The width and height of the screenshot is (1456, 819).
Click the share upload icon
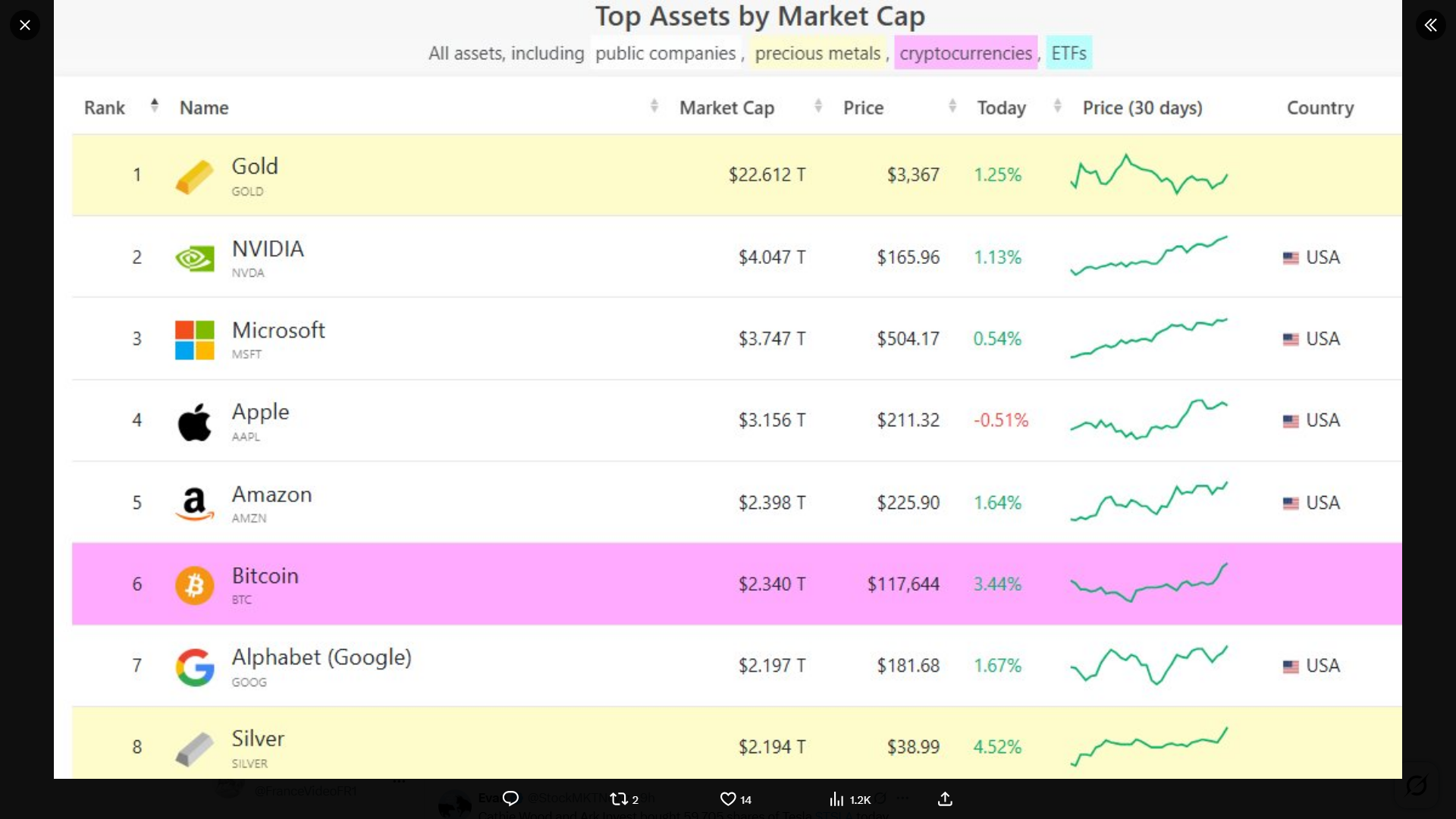point(945,799)
